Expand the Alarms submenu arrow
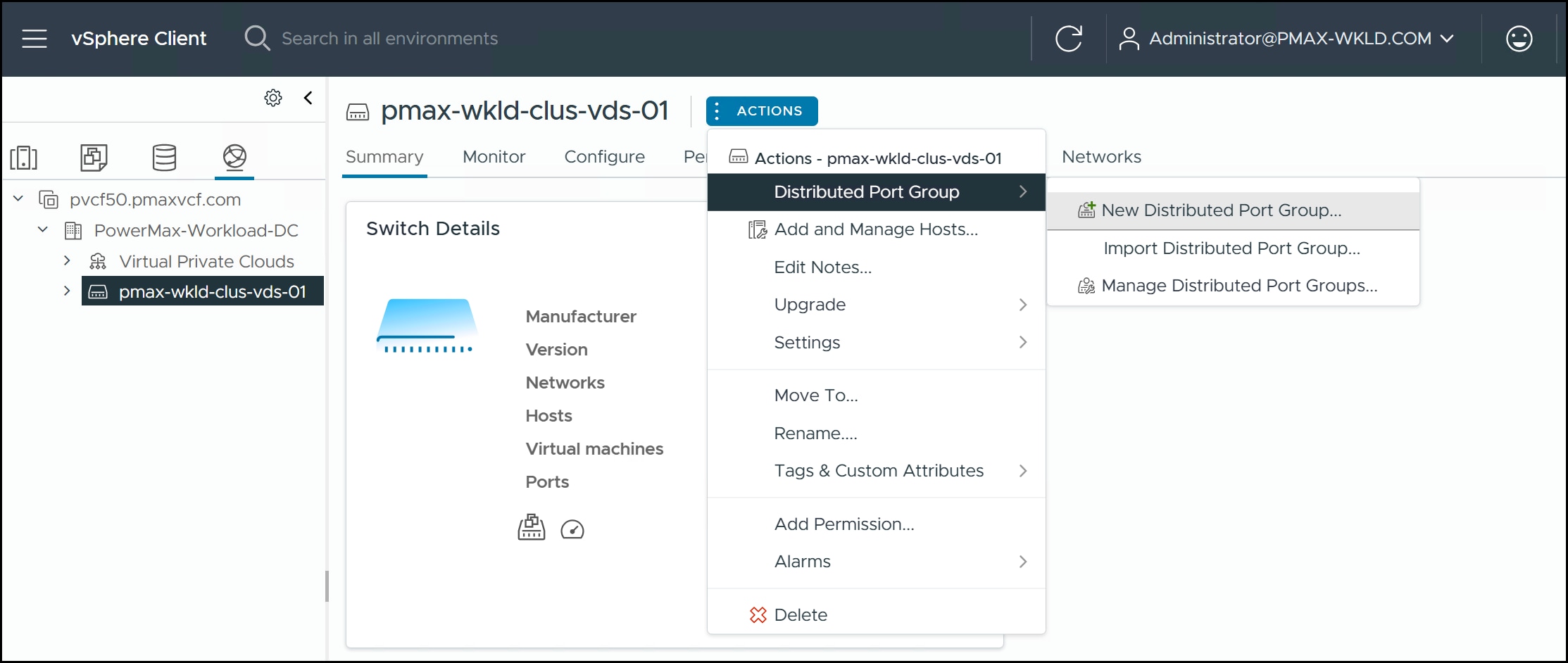Screen dimensions: 1568x663 click(1023, 561)
